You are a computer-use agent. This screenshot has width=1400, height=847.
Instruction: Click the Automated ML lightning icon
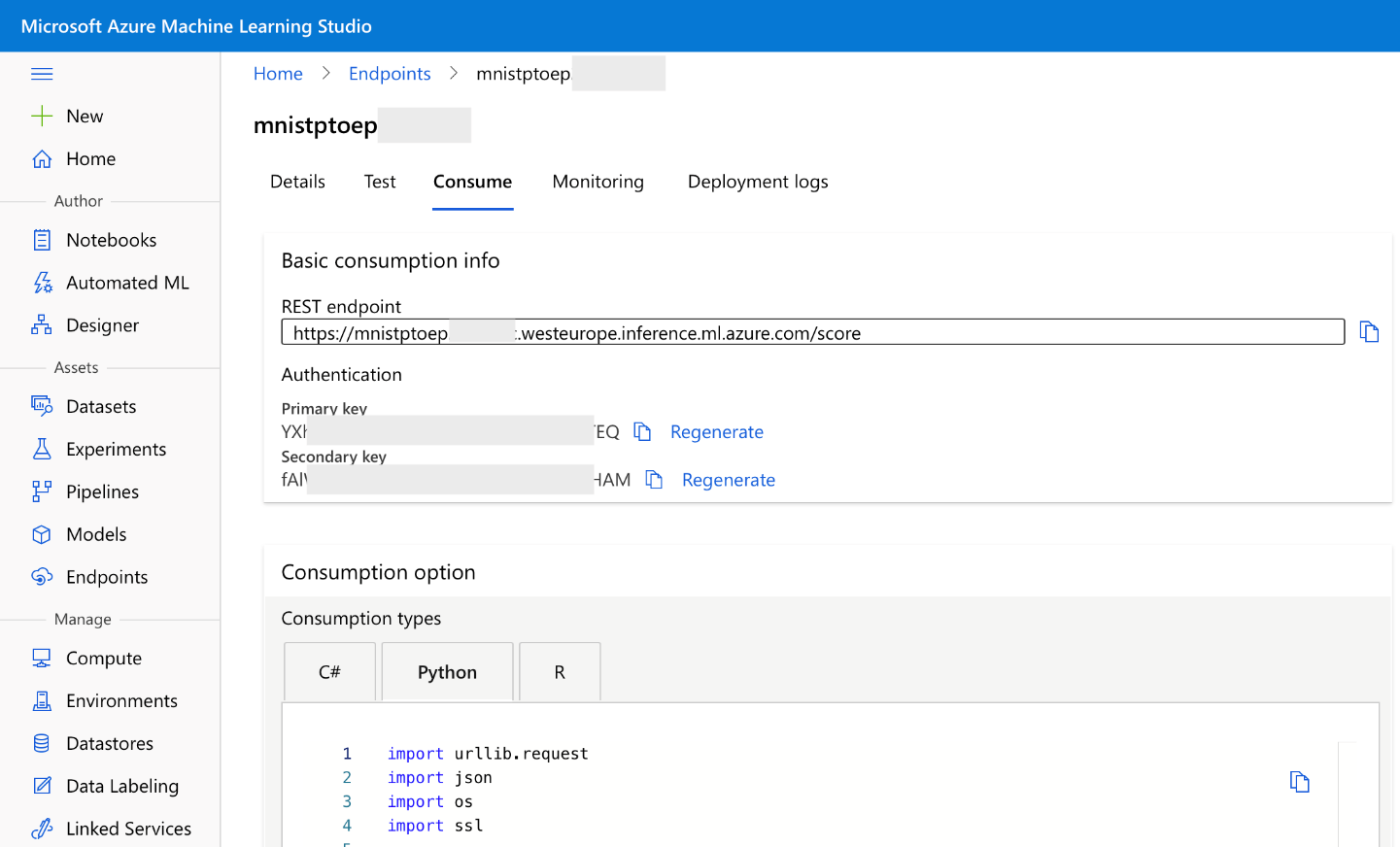[42, 283]
